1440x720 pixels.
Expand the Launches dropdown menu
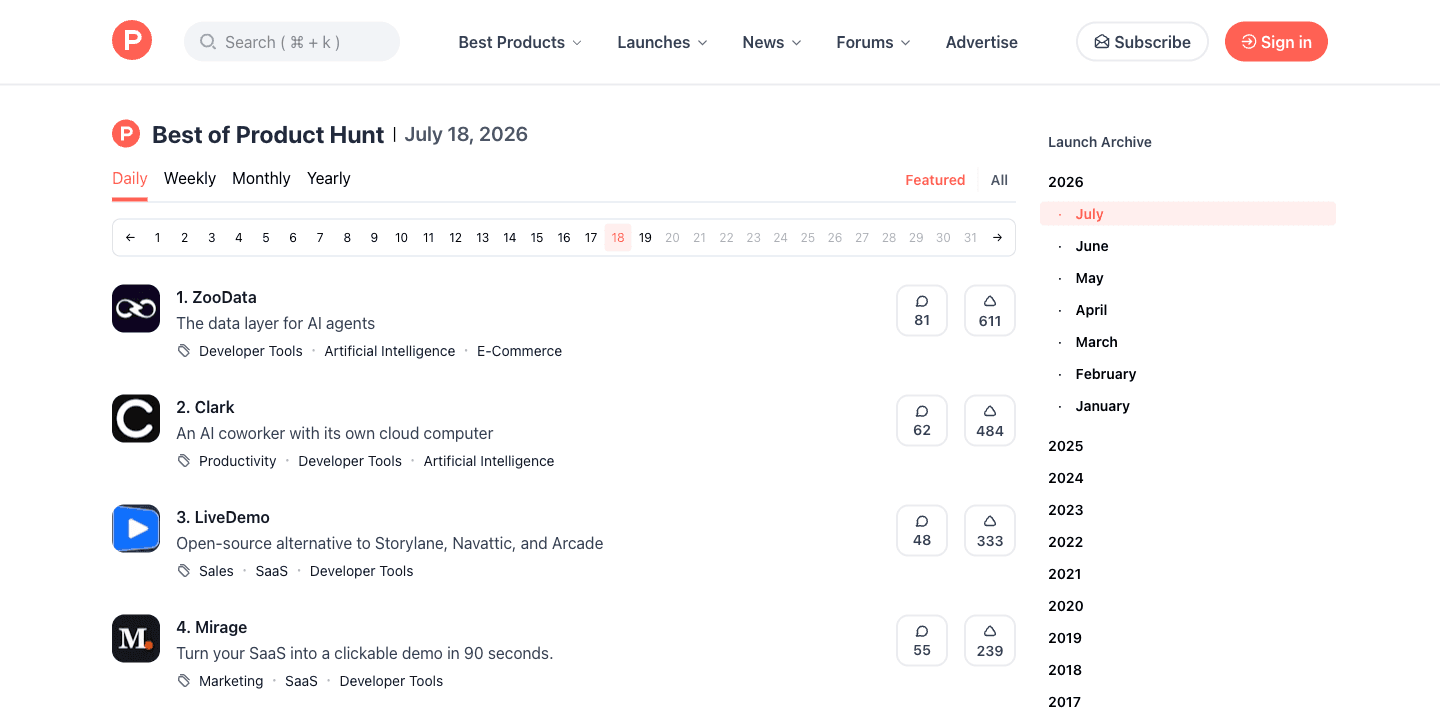(662, 42)
